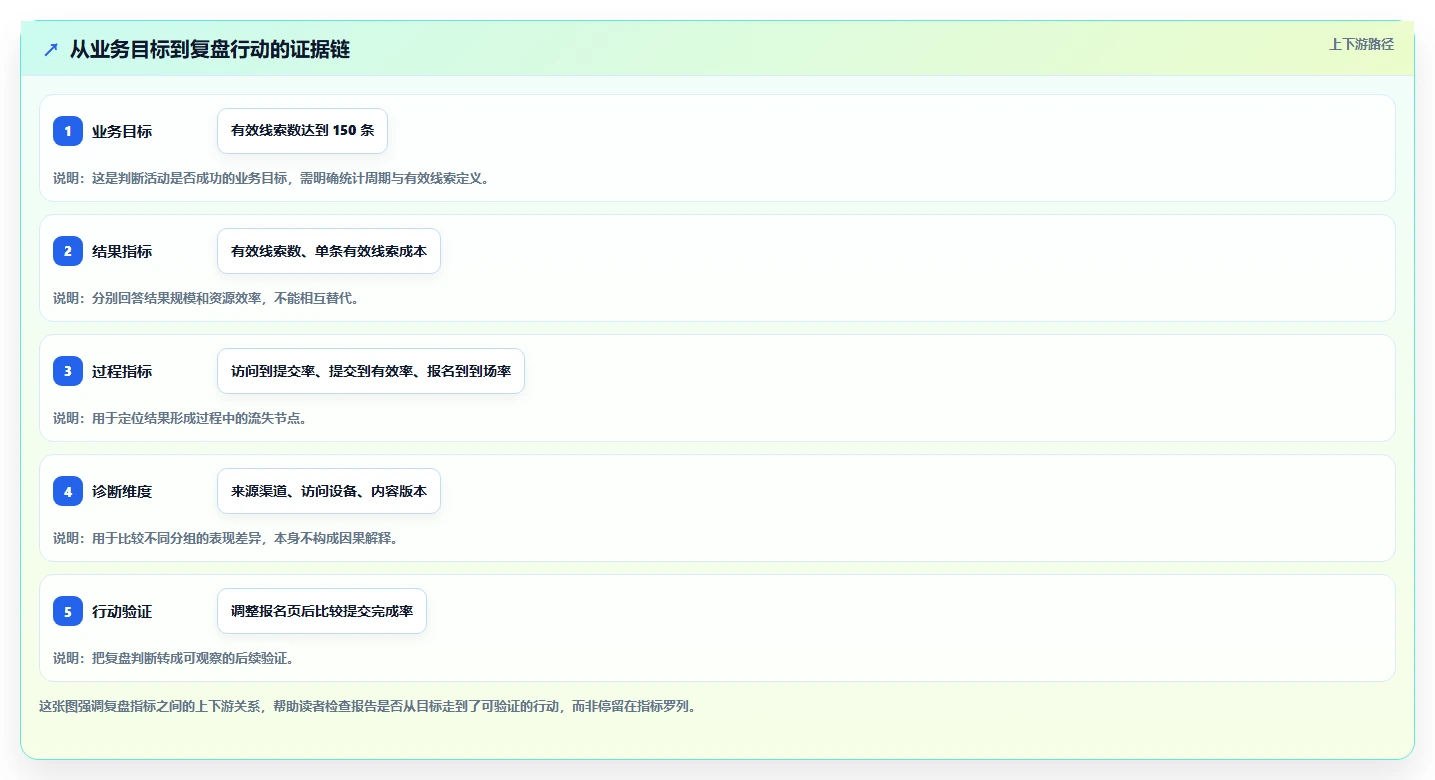Click step number 1 badge

68,131
